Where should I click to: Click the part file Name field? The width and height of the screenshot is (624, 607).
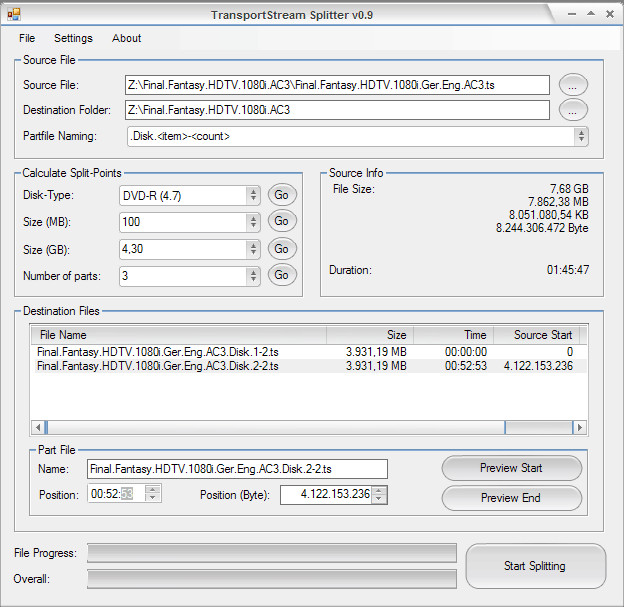(x=237, y=469)
